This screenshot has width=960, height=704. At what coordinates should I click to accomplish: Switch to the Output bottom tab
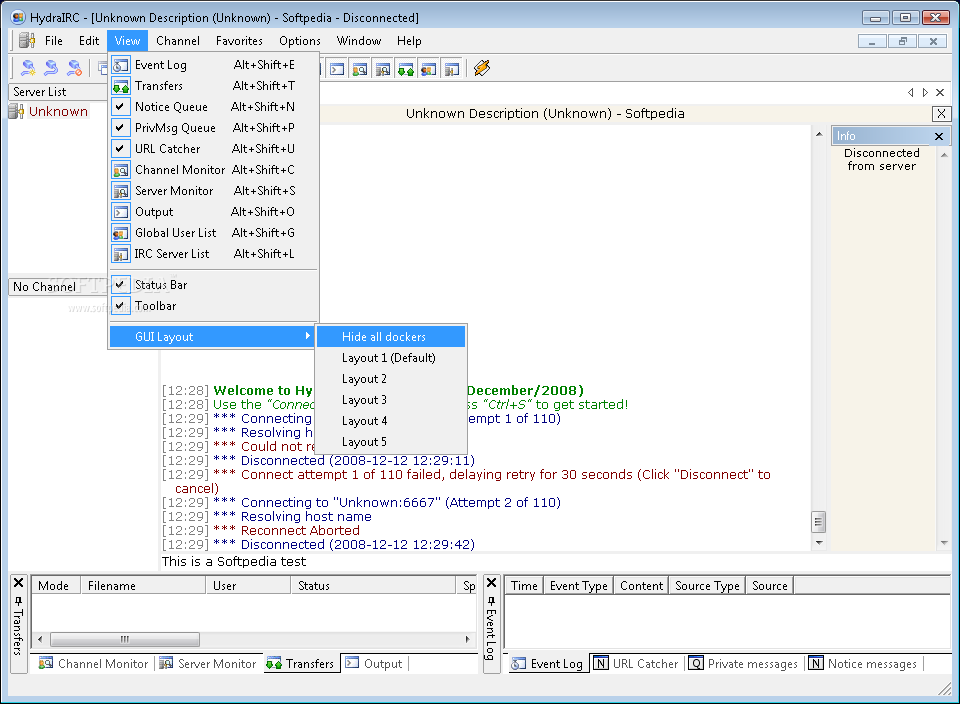(373, 664)
